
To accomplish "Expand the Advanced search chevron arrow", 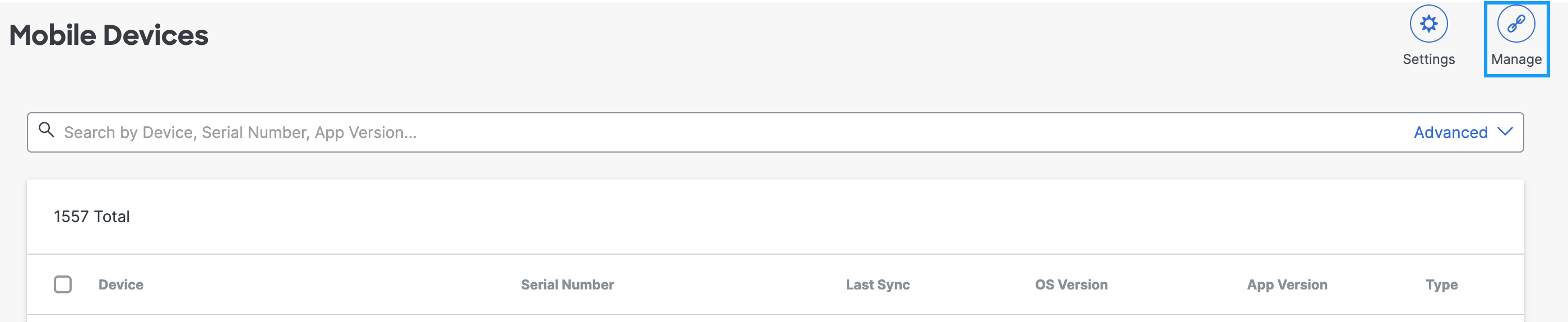I will coord(1505,132).
